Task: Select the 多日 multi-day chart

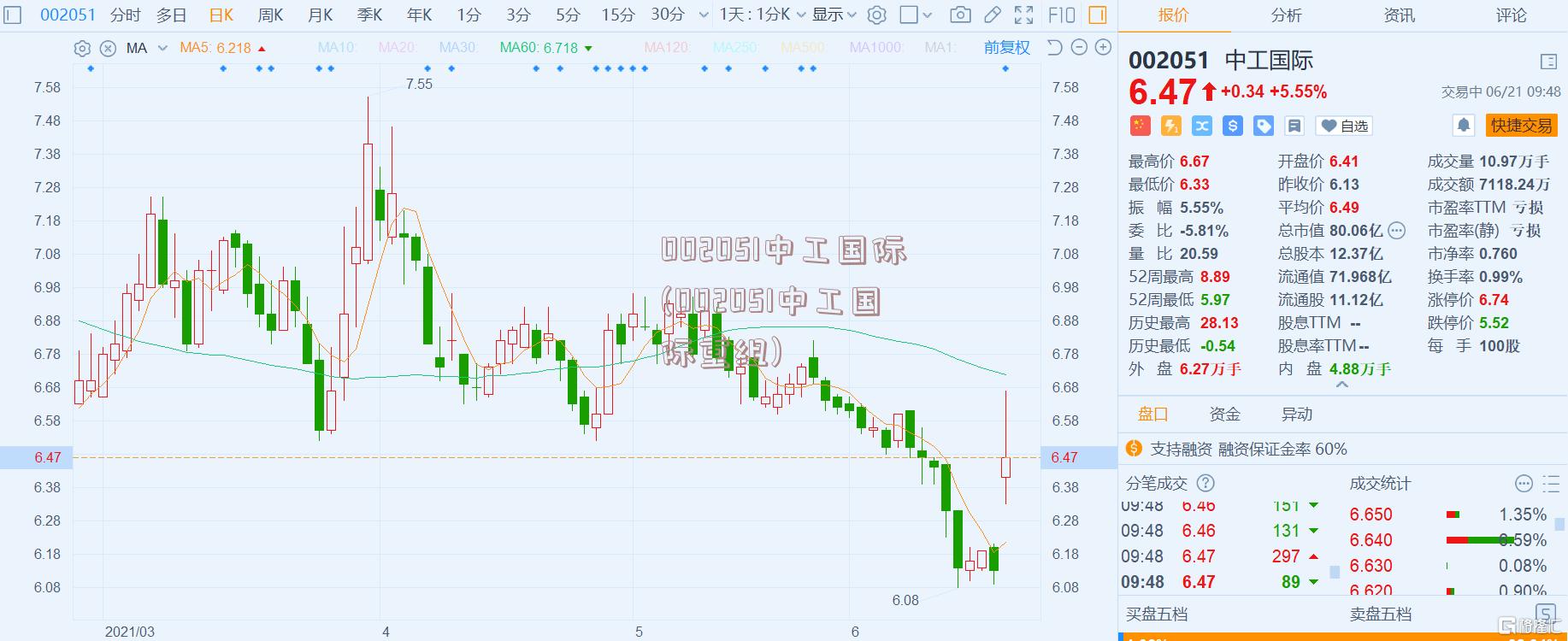Action: (x=172, y=15)
